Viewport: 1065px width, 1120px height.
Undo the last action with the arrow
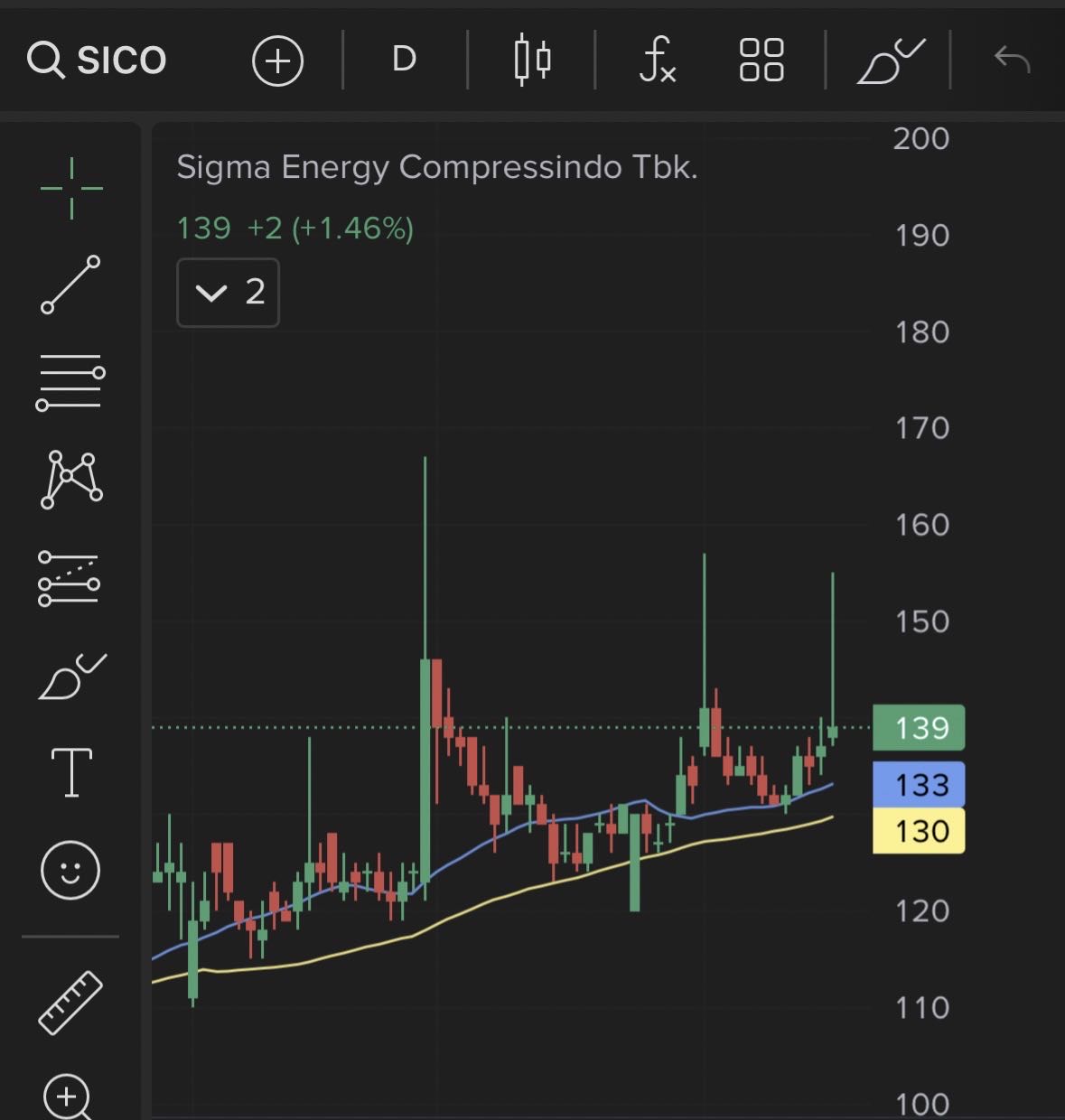[x=1012, y=60]
